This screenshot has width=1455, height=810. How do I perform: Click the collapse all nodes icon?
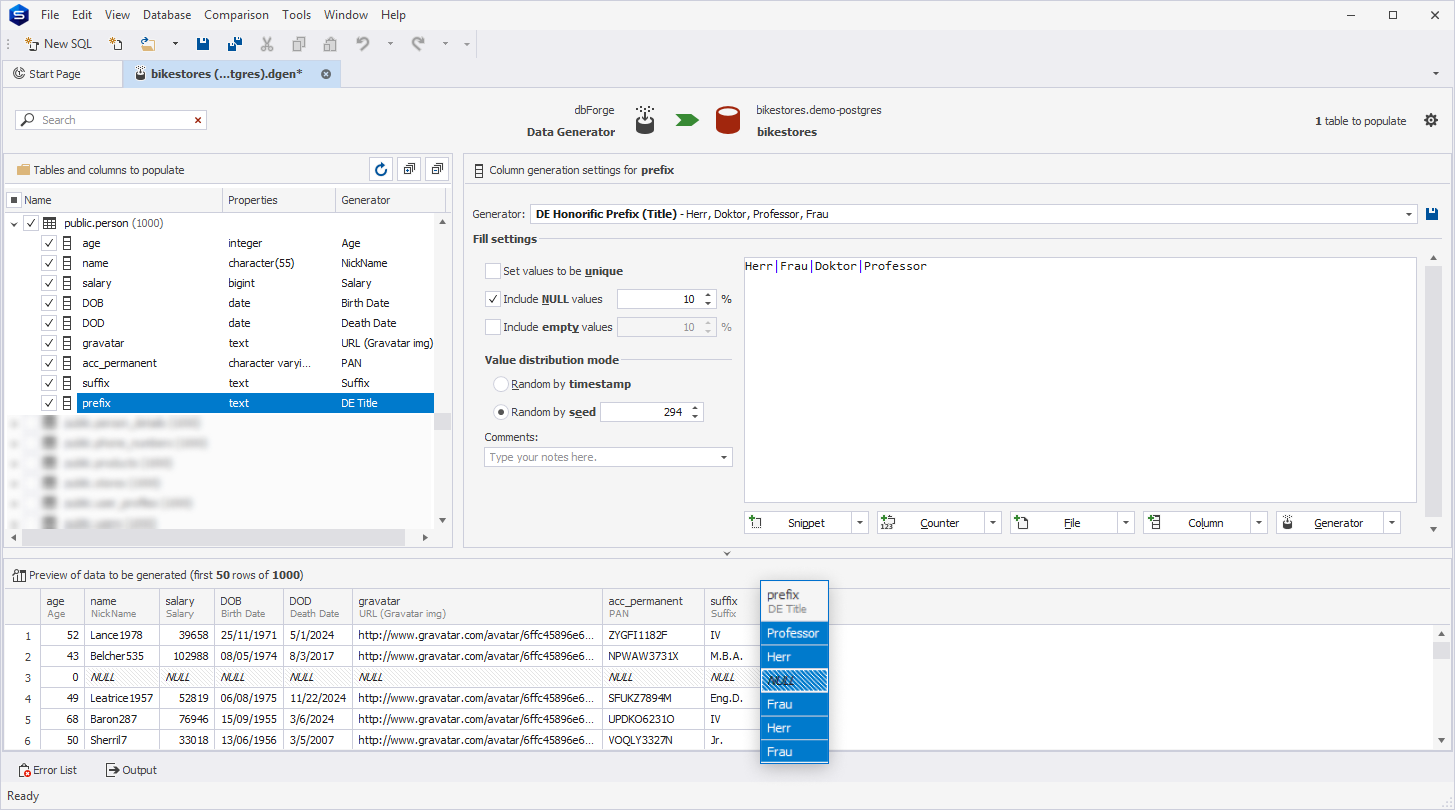[437, 170]
